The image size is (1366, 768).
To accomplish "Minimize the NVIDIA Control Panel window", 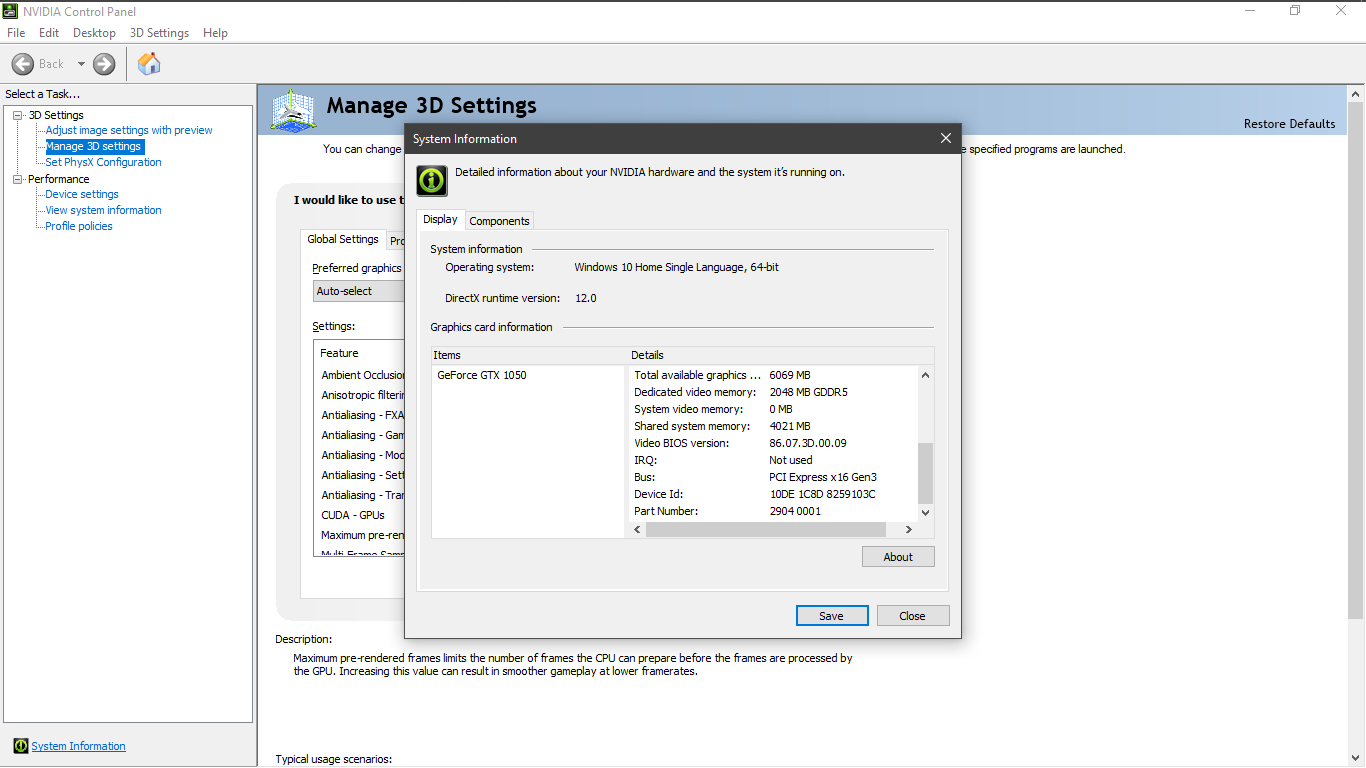I will pos(1251,11).
